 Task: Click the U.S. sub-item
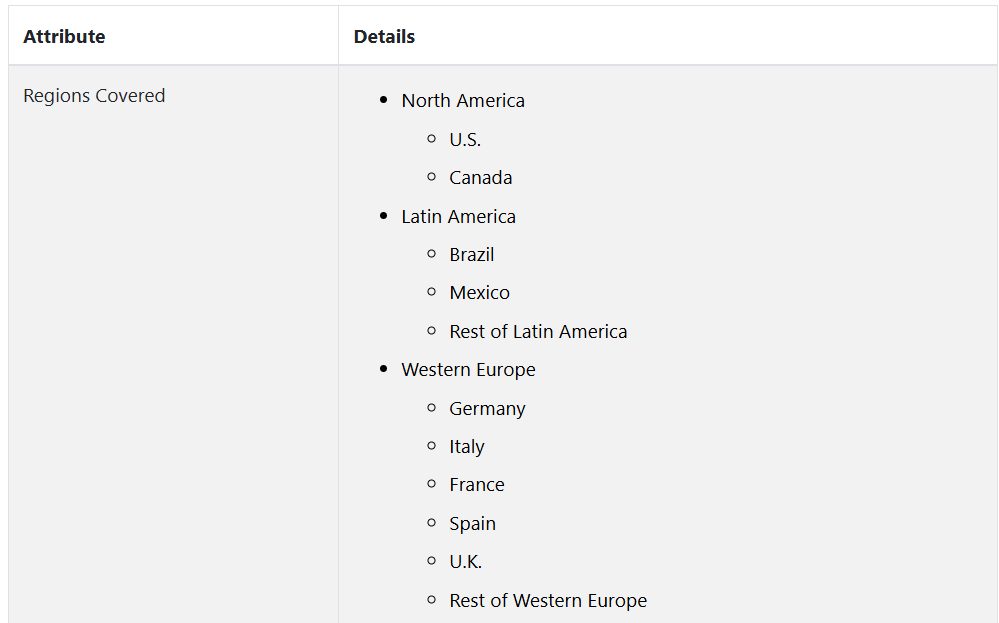465,140
